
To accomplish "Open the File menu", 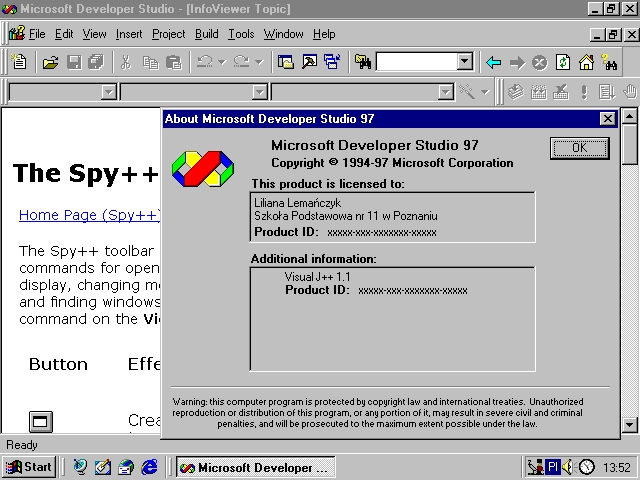I will pyautogui.click(x=37, y=34).
